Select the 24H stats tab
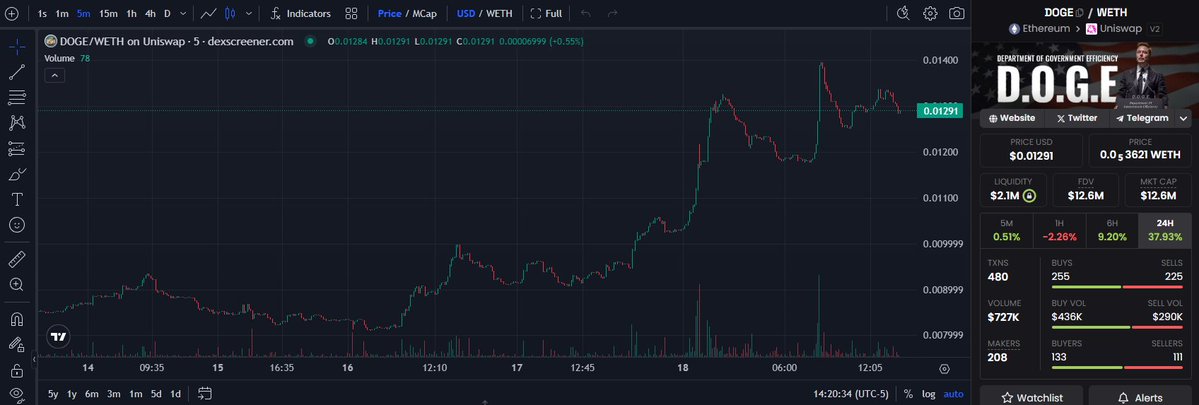The height and width of the screenshot is (405, 1199). (x=1165, y=230)
